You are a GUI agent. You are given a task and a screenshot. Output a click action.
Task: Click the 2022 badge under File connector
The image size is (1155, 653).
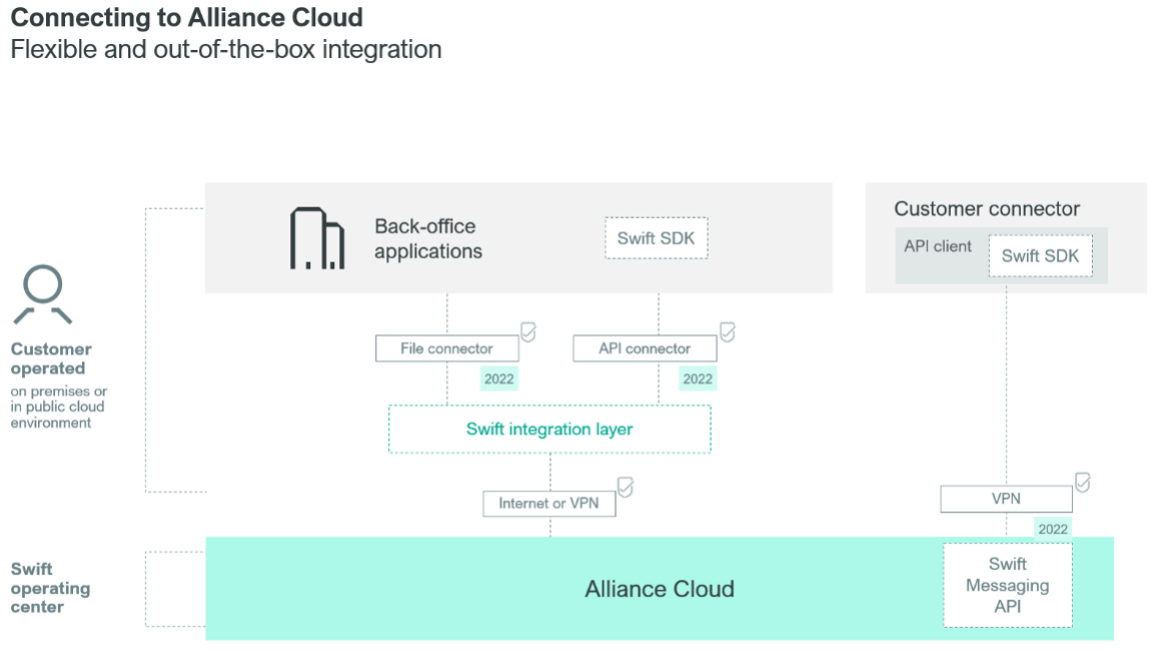point(501,379)
